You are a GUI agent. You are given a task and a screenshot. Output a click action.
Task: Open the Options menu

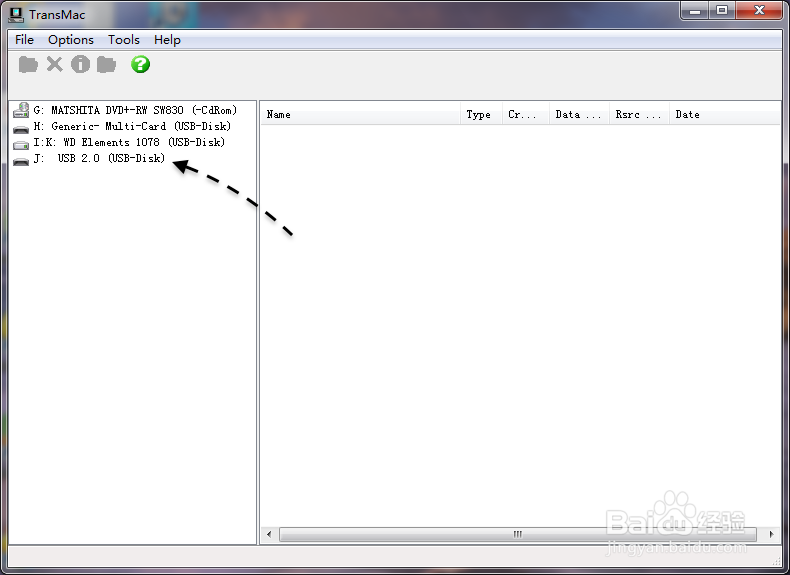point(71,40)
